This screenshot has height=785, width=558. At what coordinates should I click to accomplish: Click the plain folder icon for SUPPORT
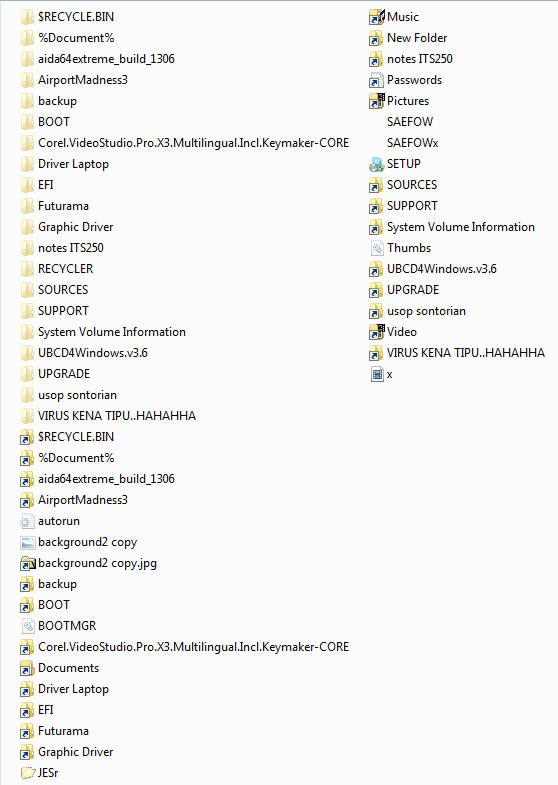[28, 311]
